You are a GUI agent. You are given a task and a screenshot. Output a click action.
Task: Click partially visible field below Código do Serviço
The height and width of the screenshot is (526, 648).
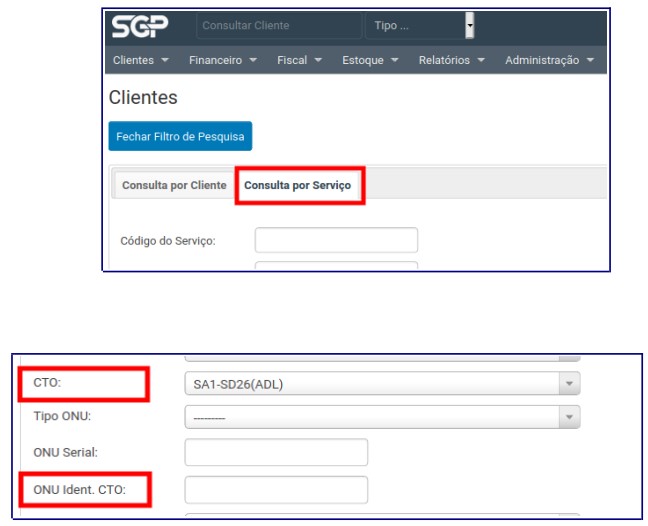pyautogui.click(x=336, y=266)
